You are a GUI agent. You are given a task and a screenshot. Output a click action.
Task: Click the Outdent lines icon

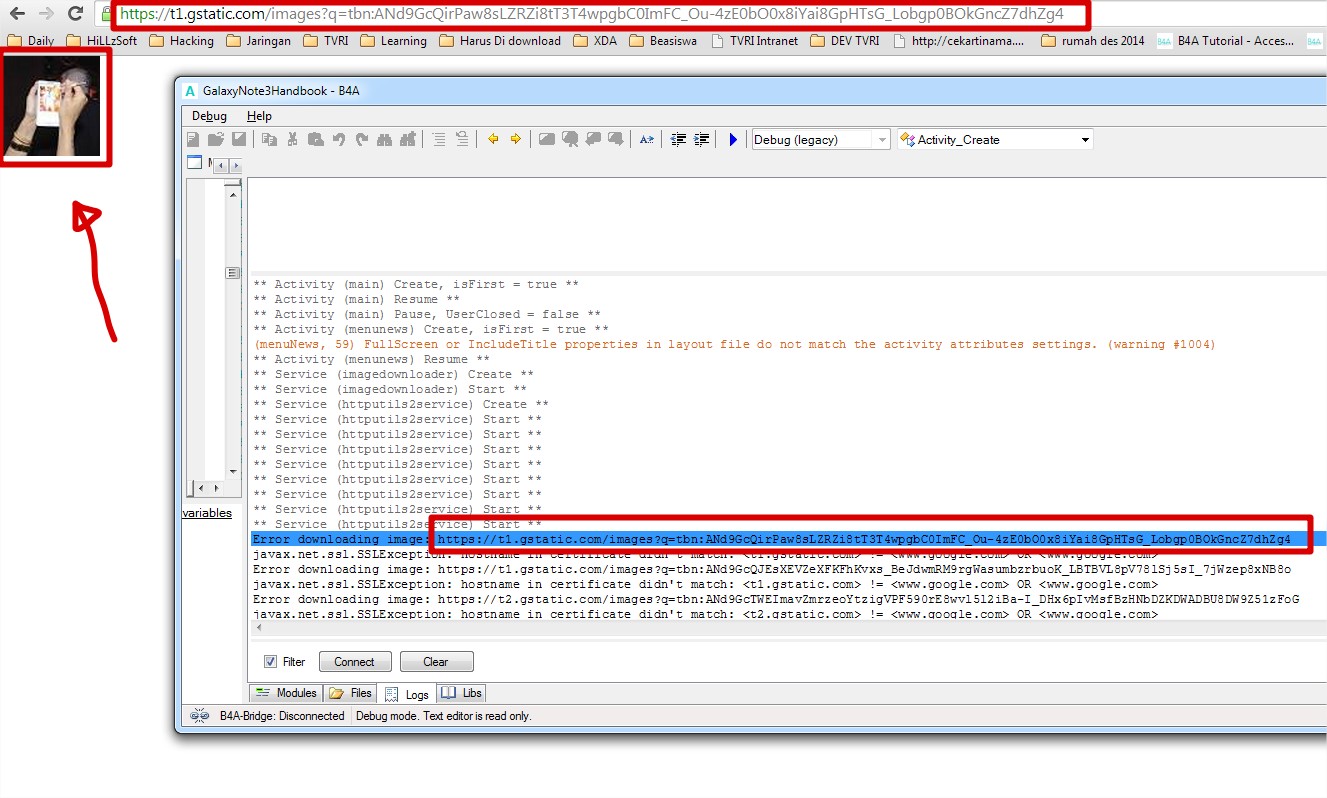pos(462,140)
